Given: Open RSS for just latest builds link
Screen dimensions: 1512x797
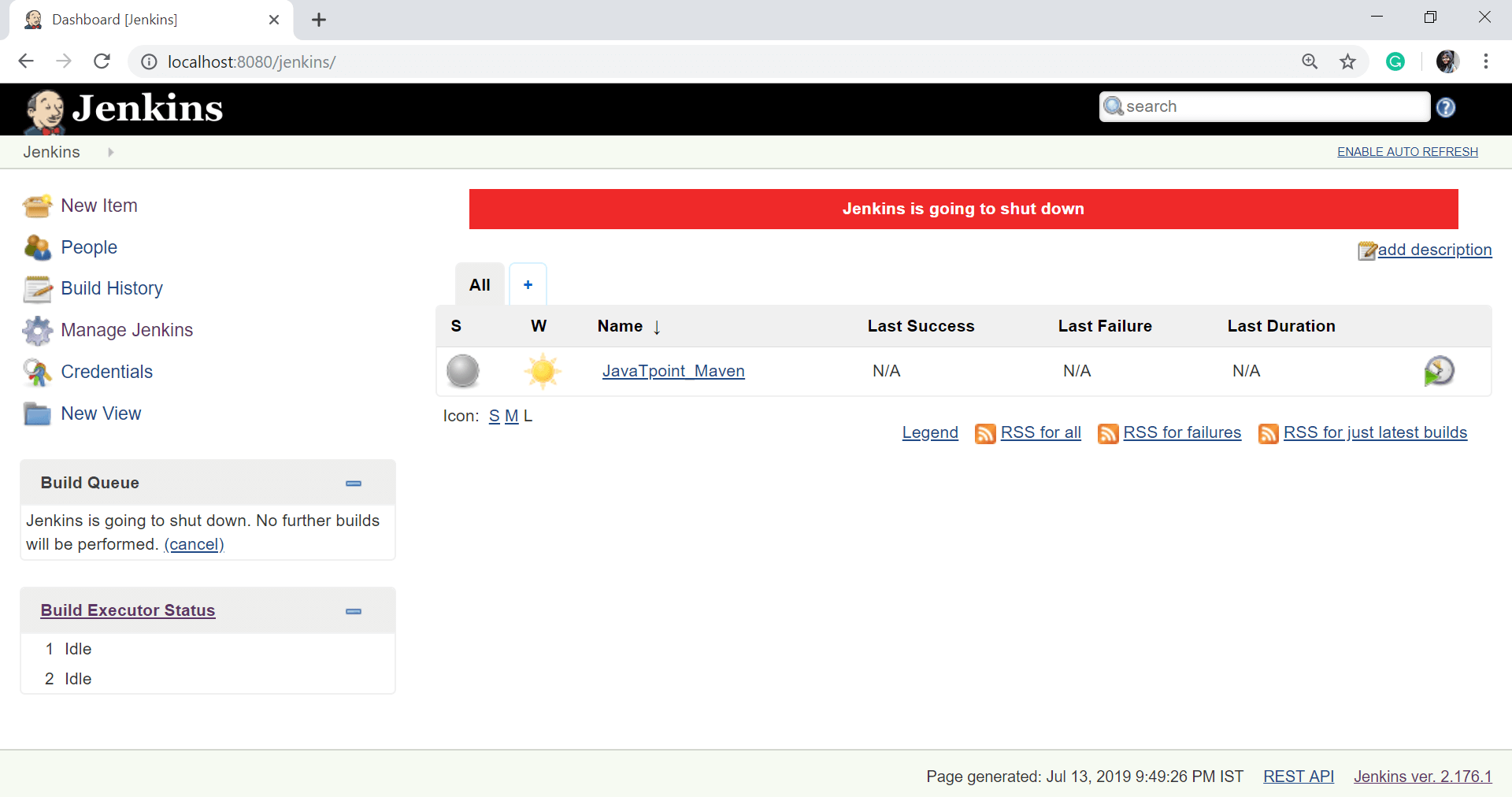Looking at the screenshot, I should [x=1375, y=432].
